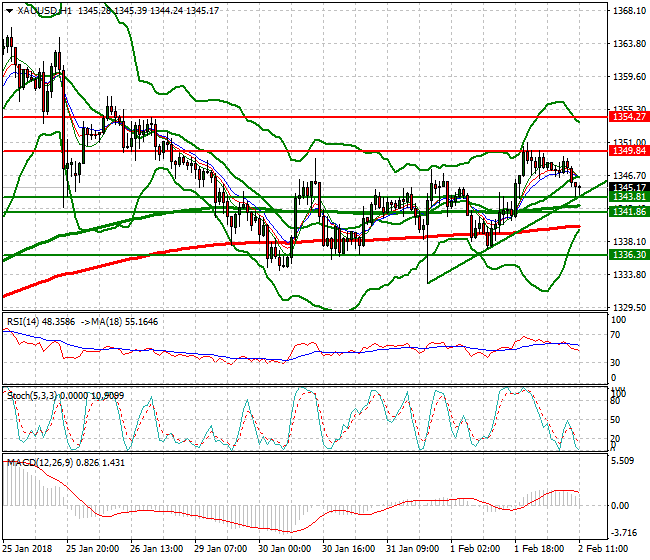Image resolution: width=650 pixels, height=560 pixels.
Task: Click the green 1341.86 level label
Action: pyautogui.click(x=629, y=212)
